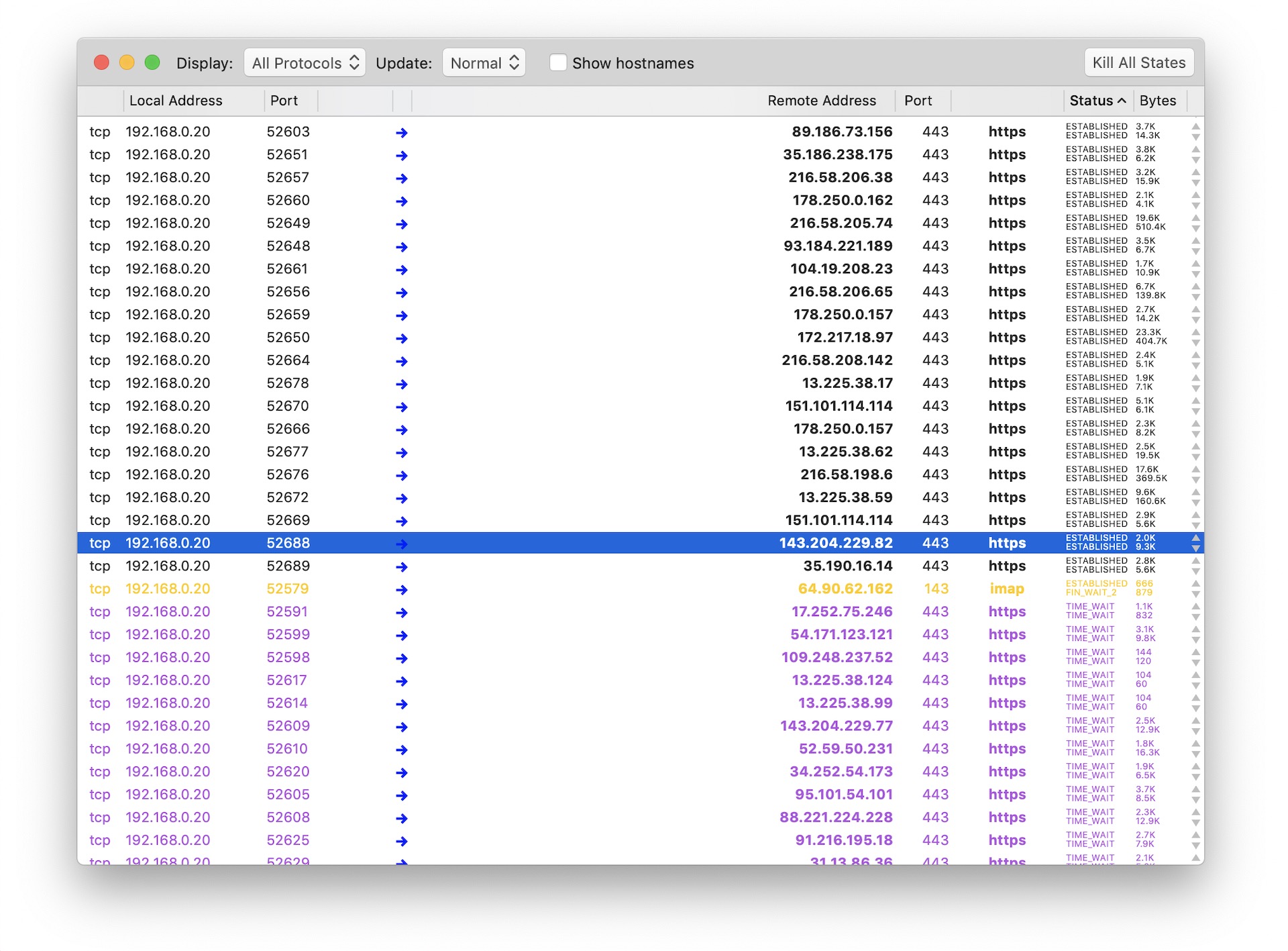Enable the Show hostnames checkbox
The image size is (1288, 951).
(x=557, y=62)
